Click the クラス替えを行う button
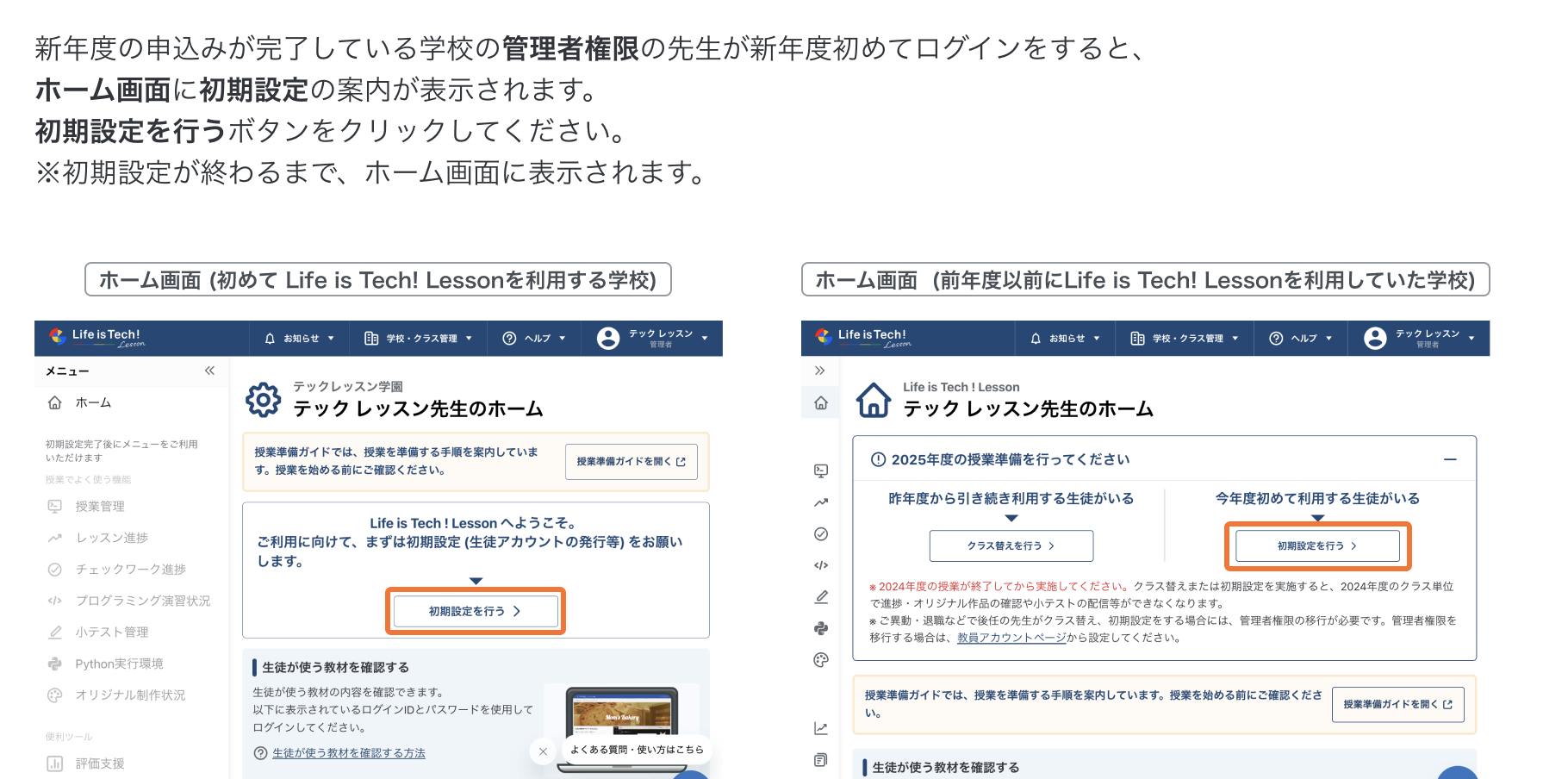The width and height of the screenshot is (1568, 779). pyautogui.click(x=1011, y=546)
